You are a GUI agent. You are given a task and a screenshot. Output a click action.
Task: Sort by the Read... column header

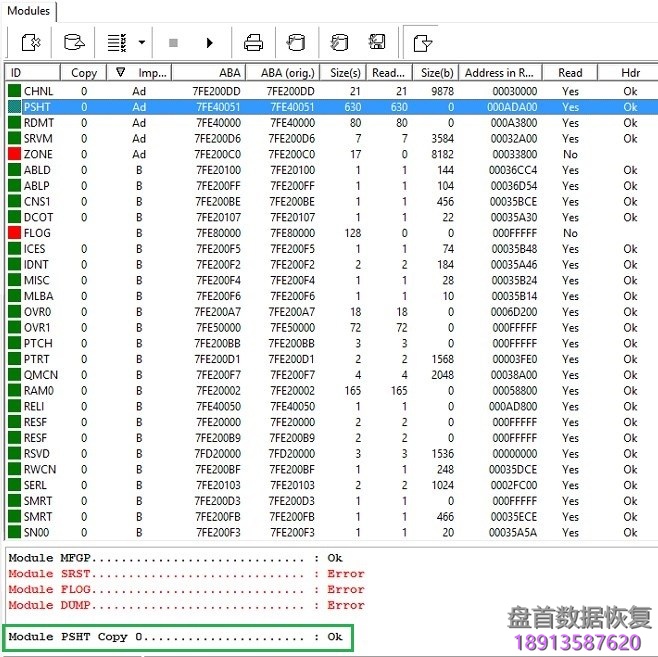389,73
